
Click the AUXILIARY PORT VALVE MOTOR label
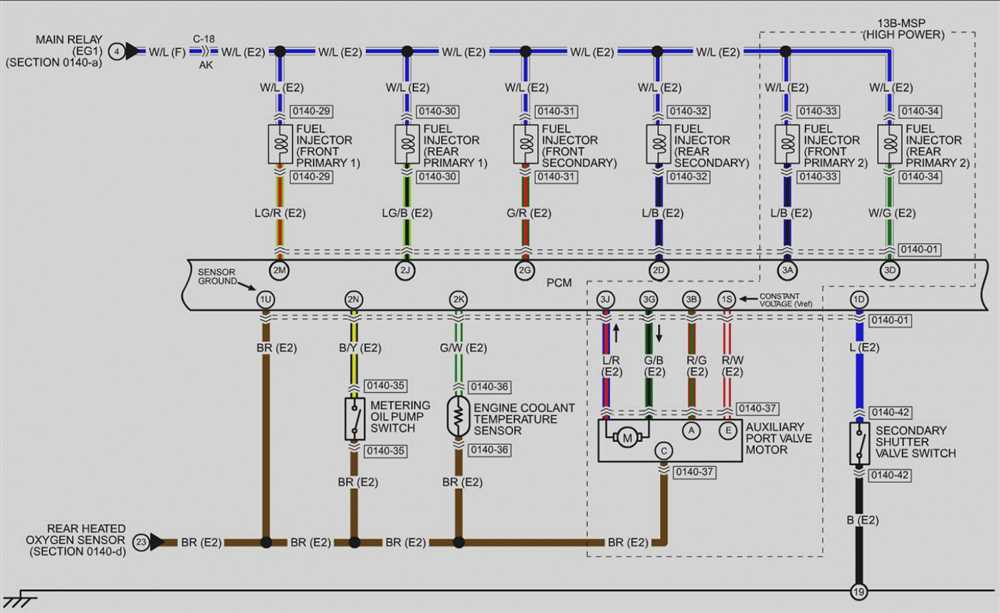tap(779, 438)
